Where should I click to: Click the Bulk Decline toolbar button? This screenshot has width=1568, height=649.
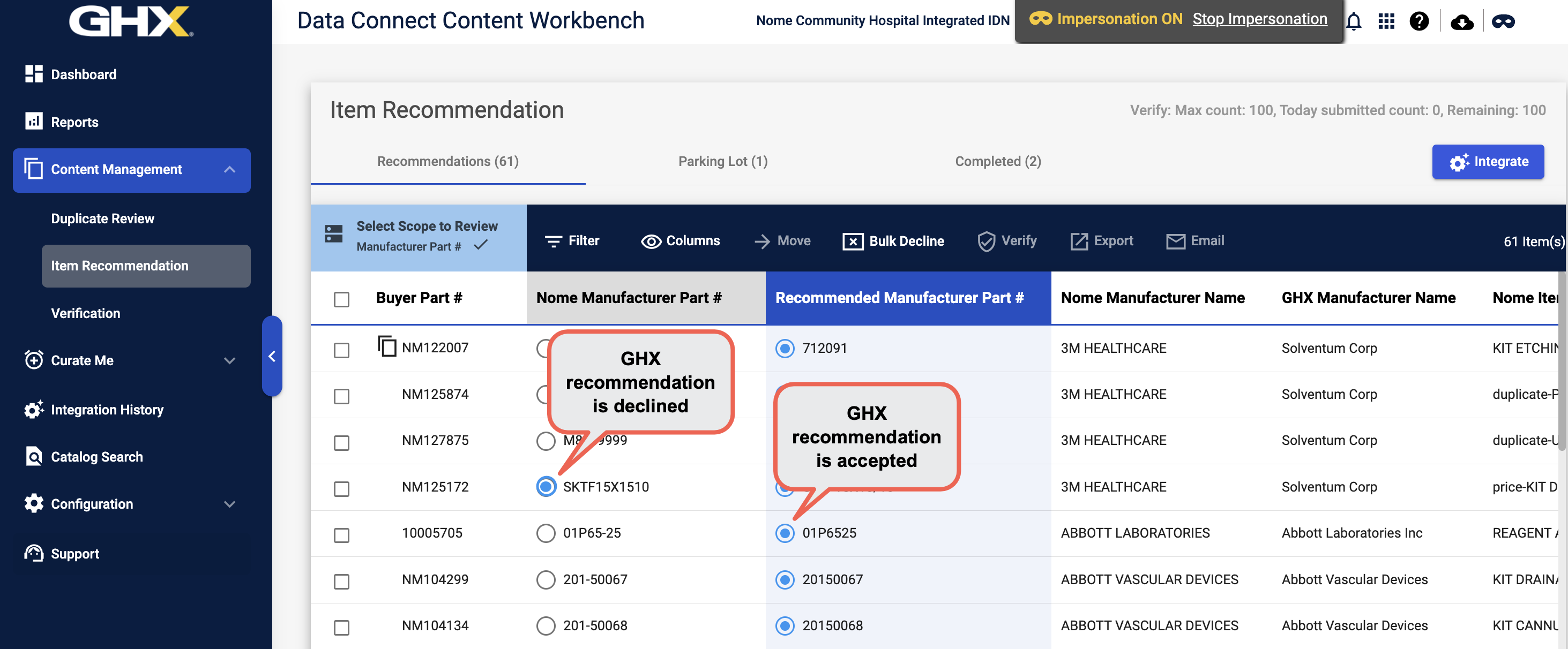pos(893,241)
